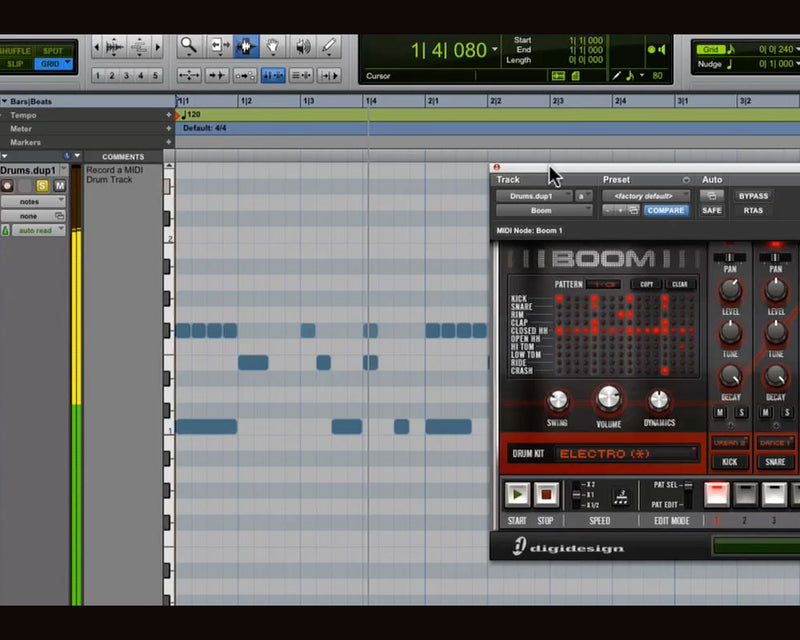Select the Zoomer magnifying glass tool

point(188,47)
